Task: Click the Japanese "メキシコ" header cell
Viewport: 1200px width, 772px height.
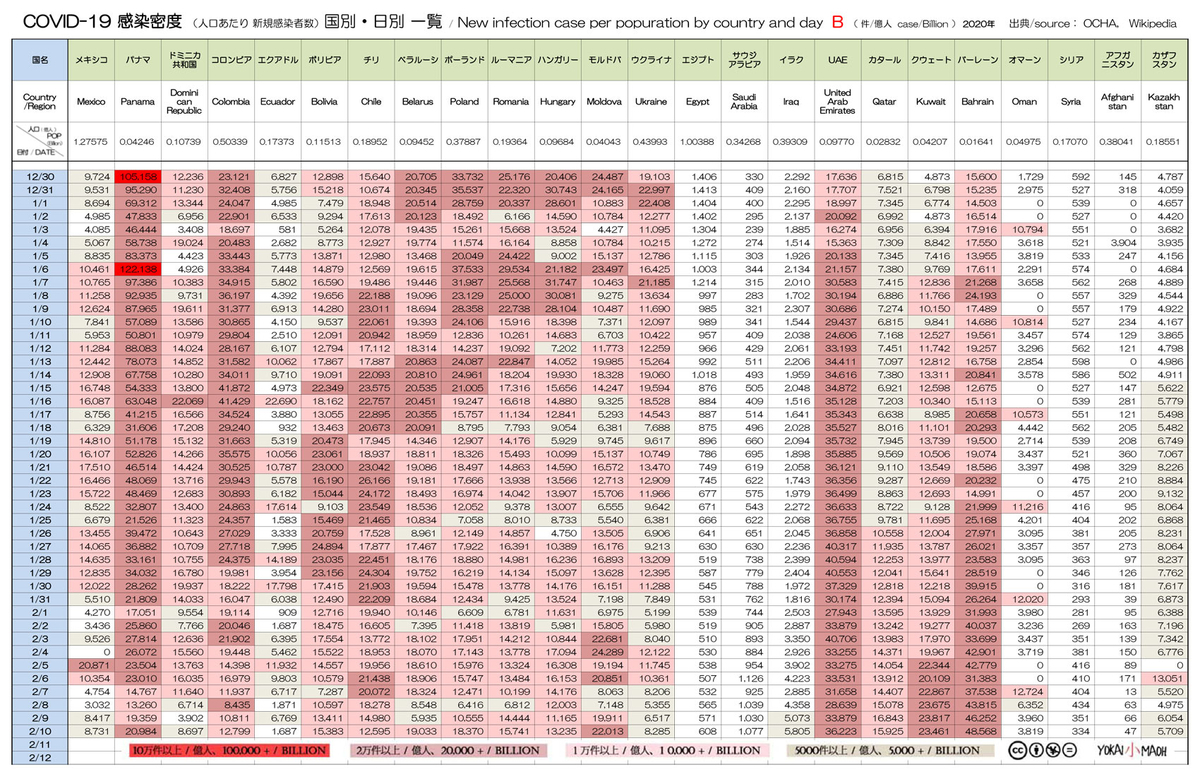Action: pos(91,60)
